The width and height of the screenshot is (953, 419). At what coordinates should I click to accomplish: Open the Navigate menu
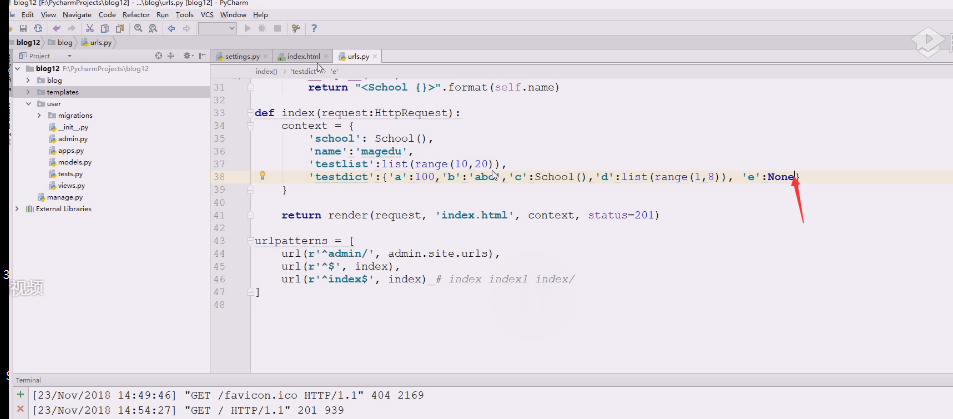click(77, 14)
